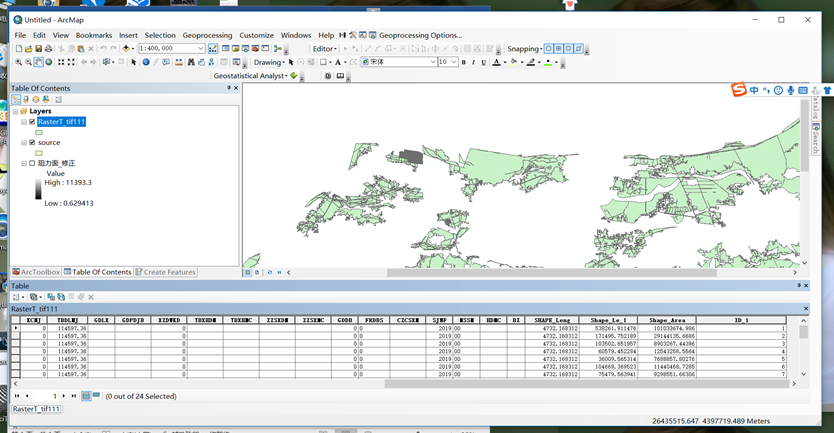834x433 pixels.
Task: Toggle Bold text formatting
Action: tap(463, 62)
